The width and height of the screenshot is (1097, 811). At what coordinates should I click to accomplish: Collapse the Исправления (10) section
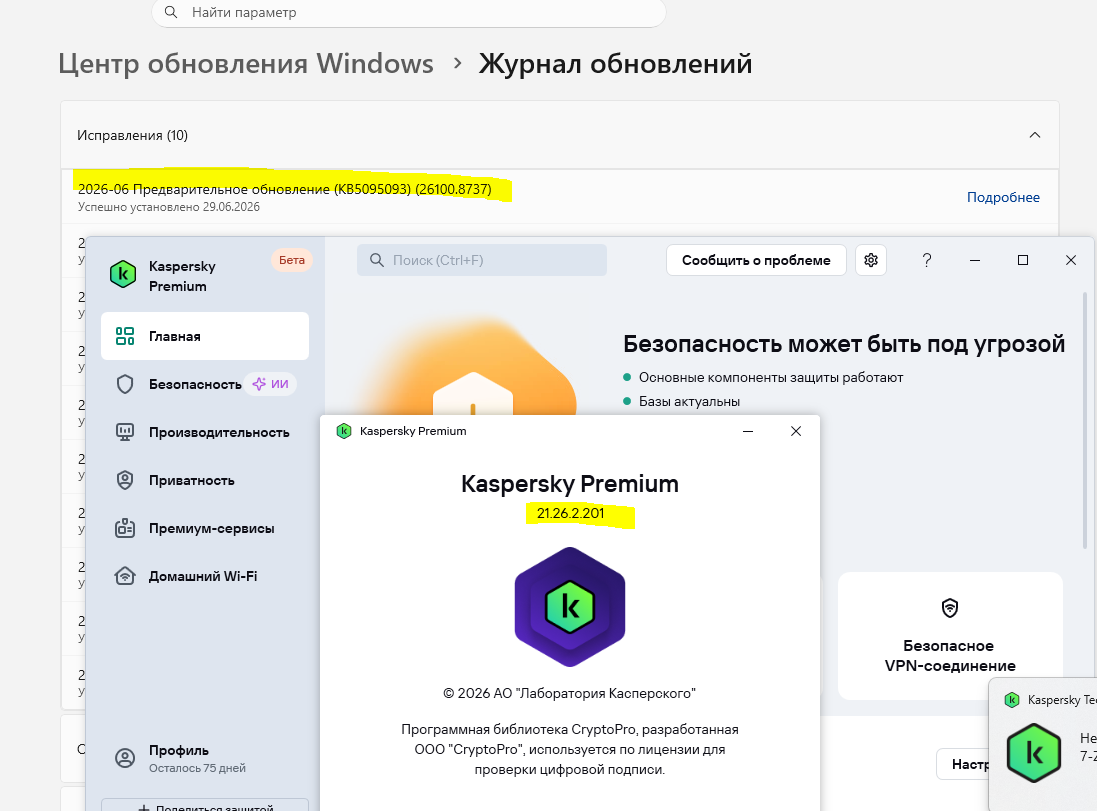[x=1035, y=135]
